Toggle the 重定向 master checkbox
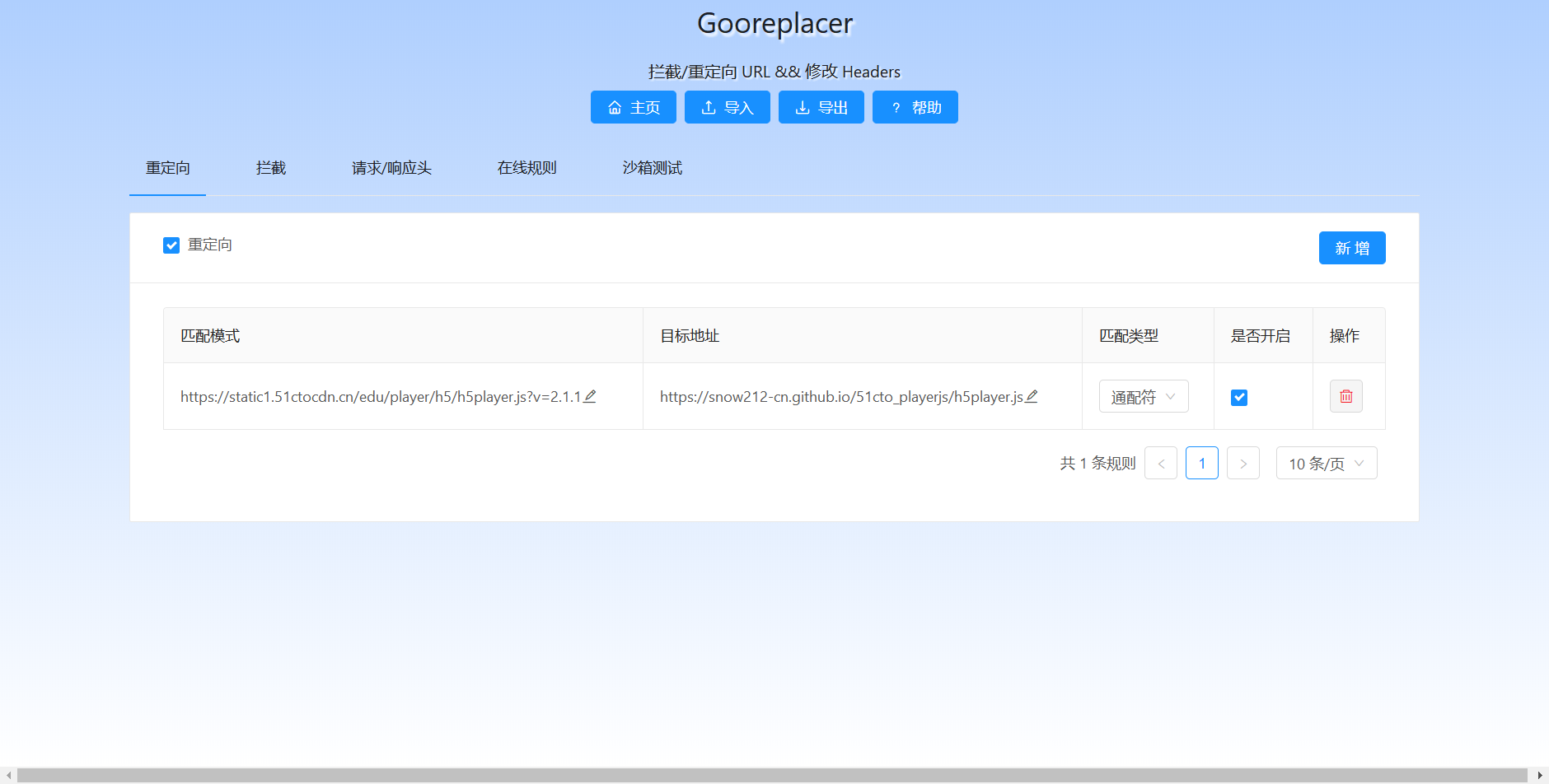This screenshot has width=1549, height=784. [171, 245]
